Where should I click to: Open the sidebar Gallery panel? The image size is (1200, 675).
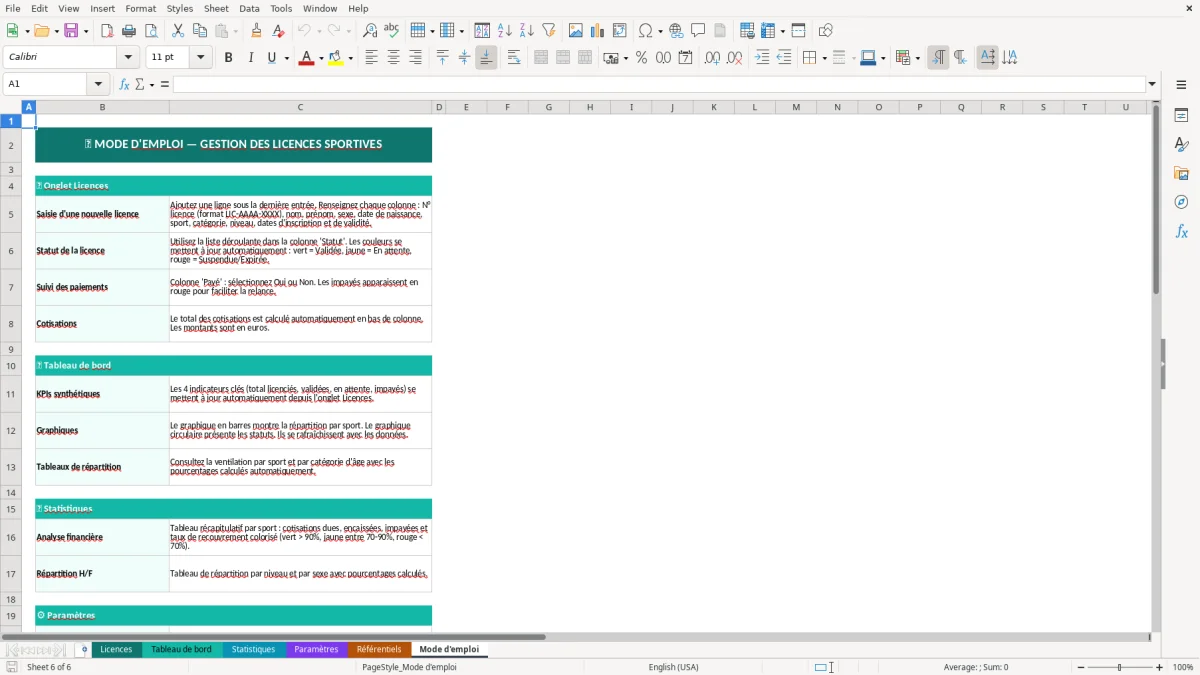[1181, 173]
